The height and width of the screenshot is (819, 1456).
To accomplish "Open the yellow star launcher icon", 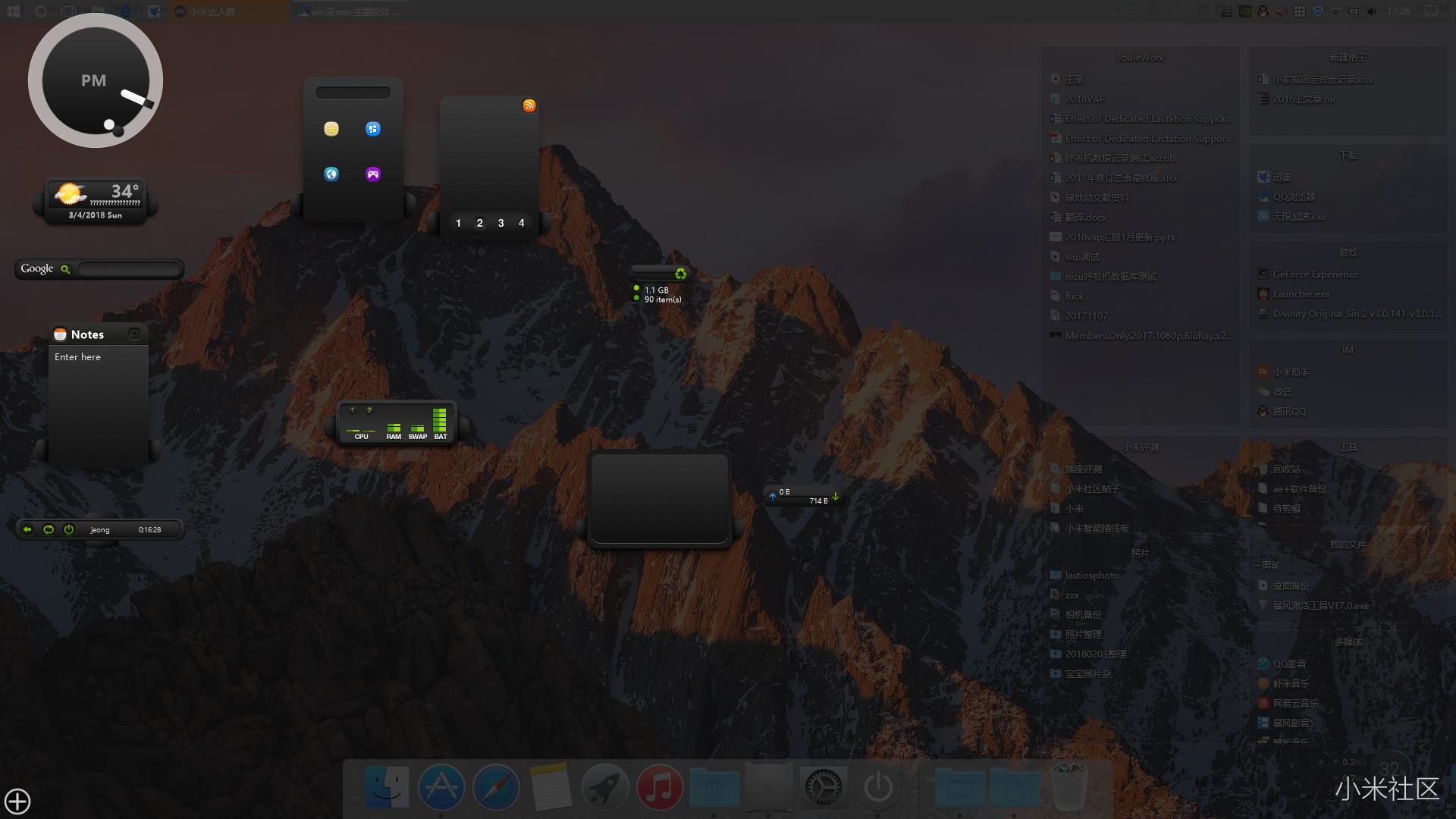I will tap(331, 129).
